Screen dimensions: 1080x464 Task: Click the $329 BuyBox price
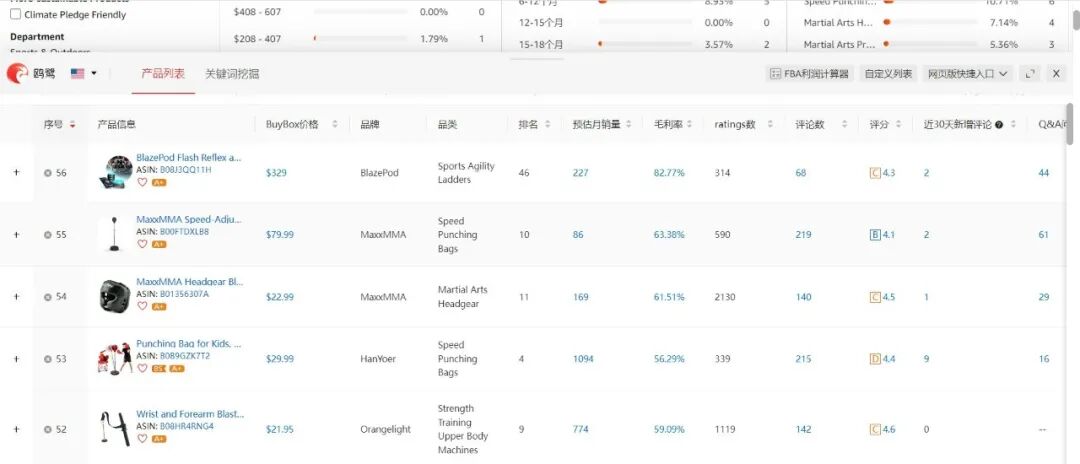[x=276, y=173]
